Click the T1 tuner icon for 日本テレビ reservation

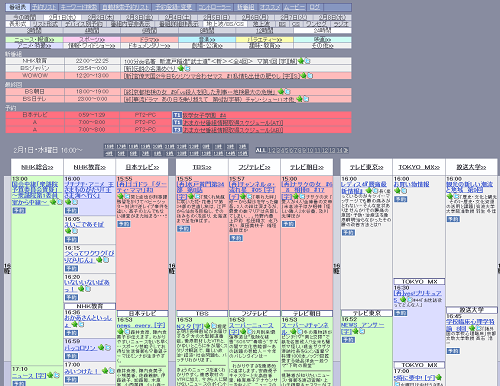(x=177, y=115)
